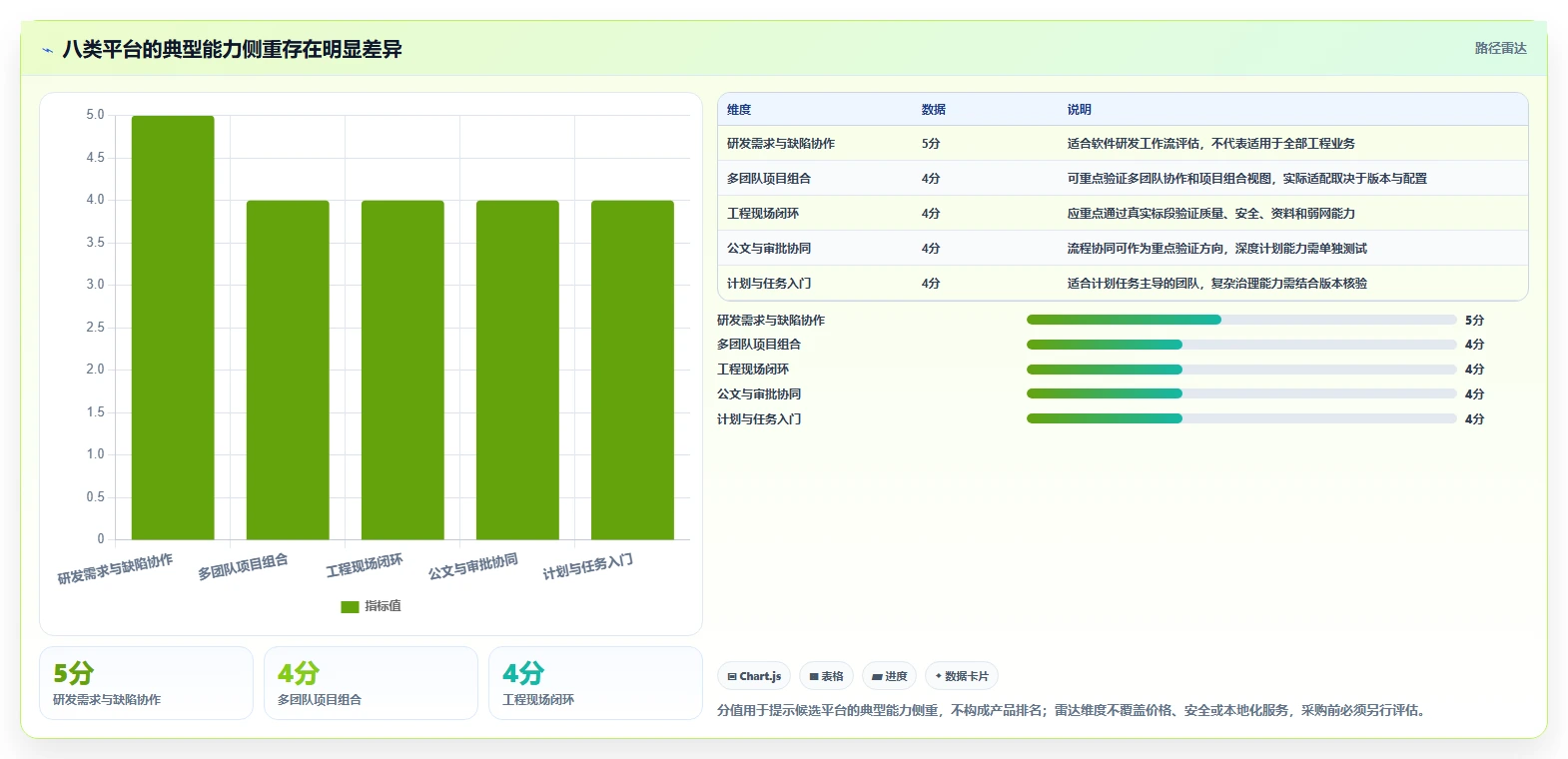
Task: Click the 5.0 y-axis tick label
Action: click(x=95, y=115)
